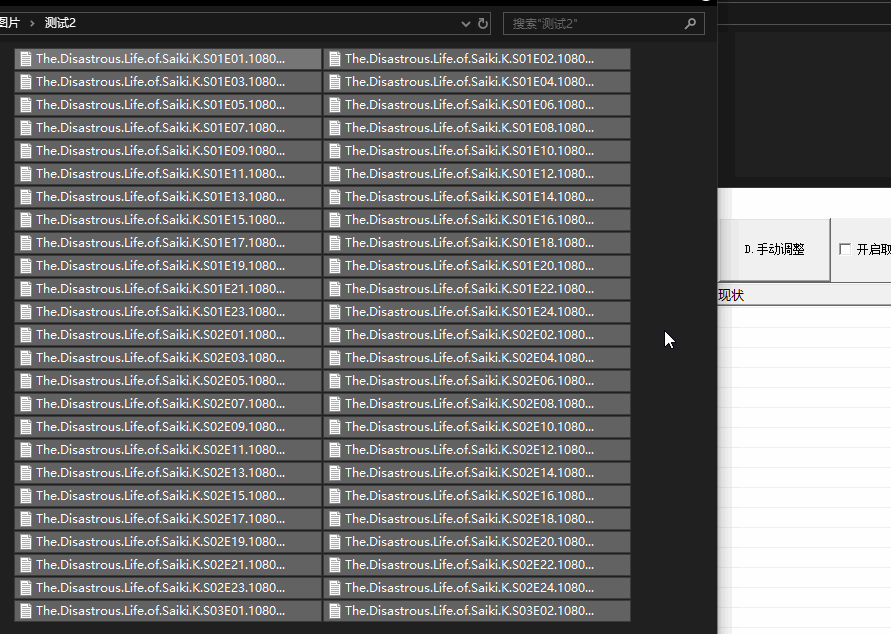
Task: Select file name The.Disastrous.Life.of.Saiki.K.S02E14.1080...
Action: pyautogui.click(x=469, y=473)
